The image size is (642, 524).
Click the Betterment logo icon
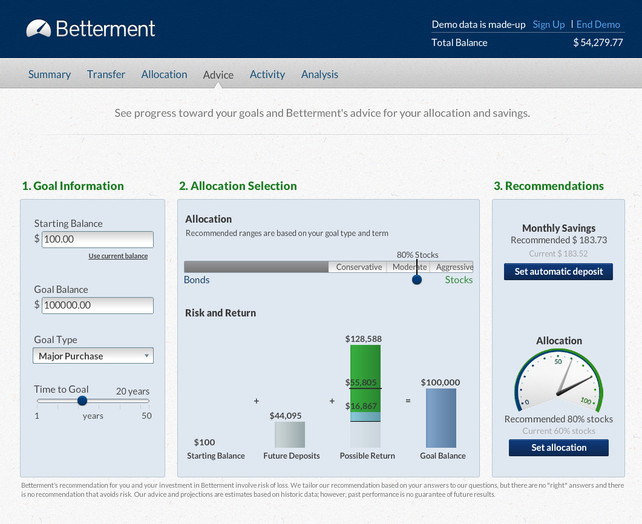(38, 29)
